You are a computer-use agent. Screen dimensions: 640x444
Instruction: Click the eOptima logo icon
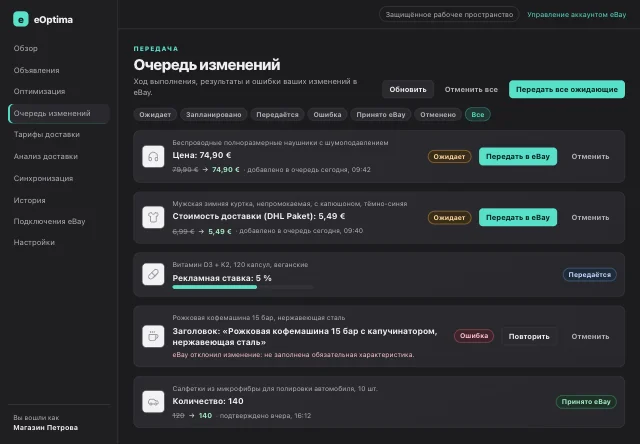click(21, 19)
